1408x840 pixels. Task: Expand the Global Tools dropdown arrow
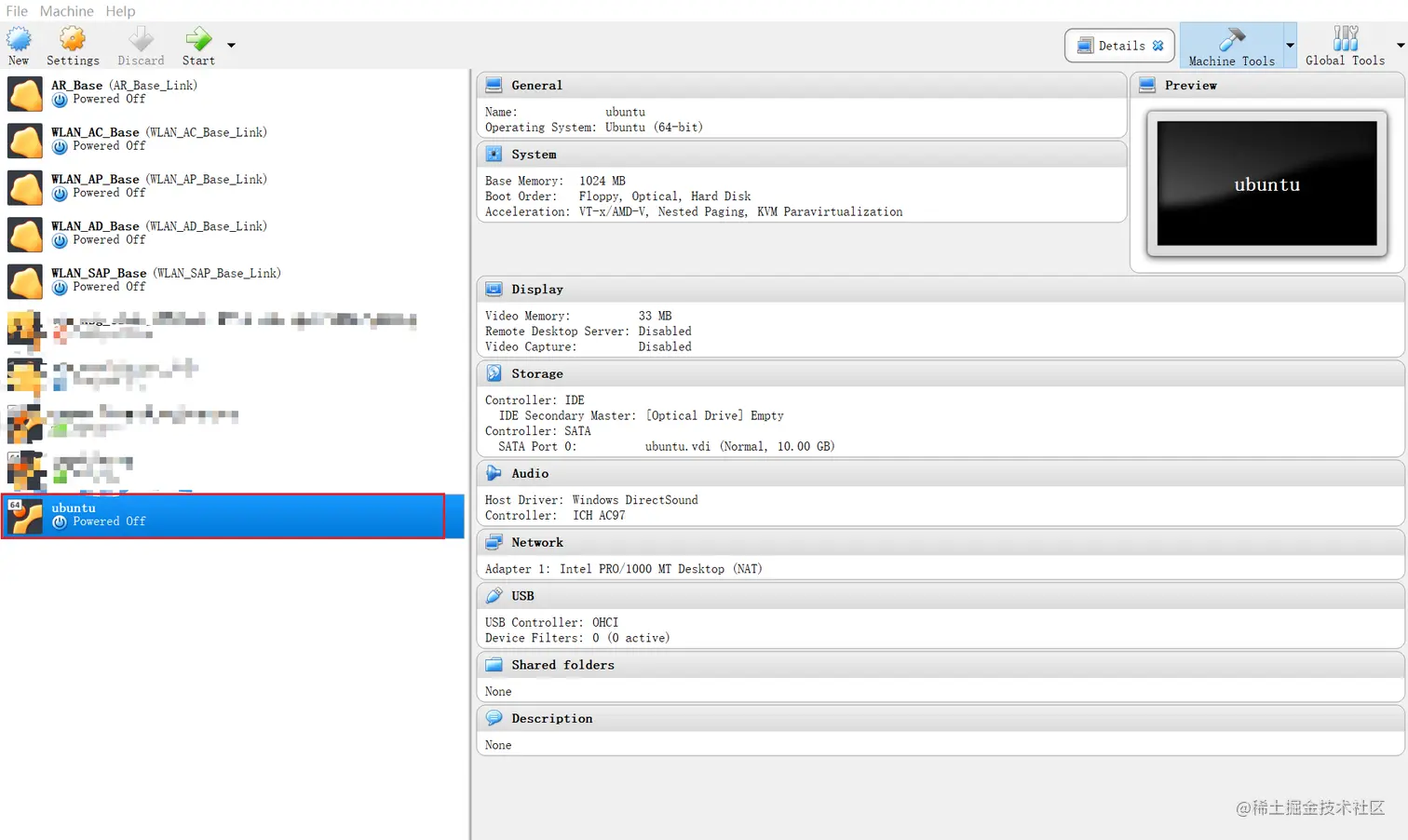(x=1400, y=46)
